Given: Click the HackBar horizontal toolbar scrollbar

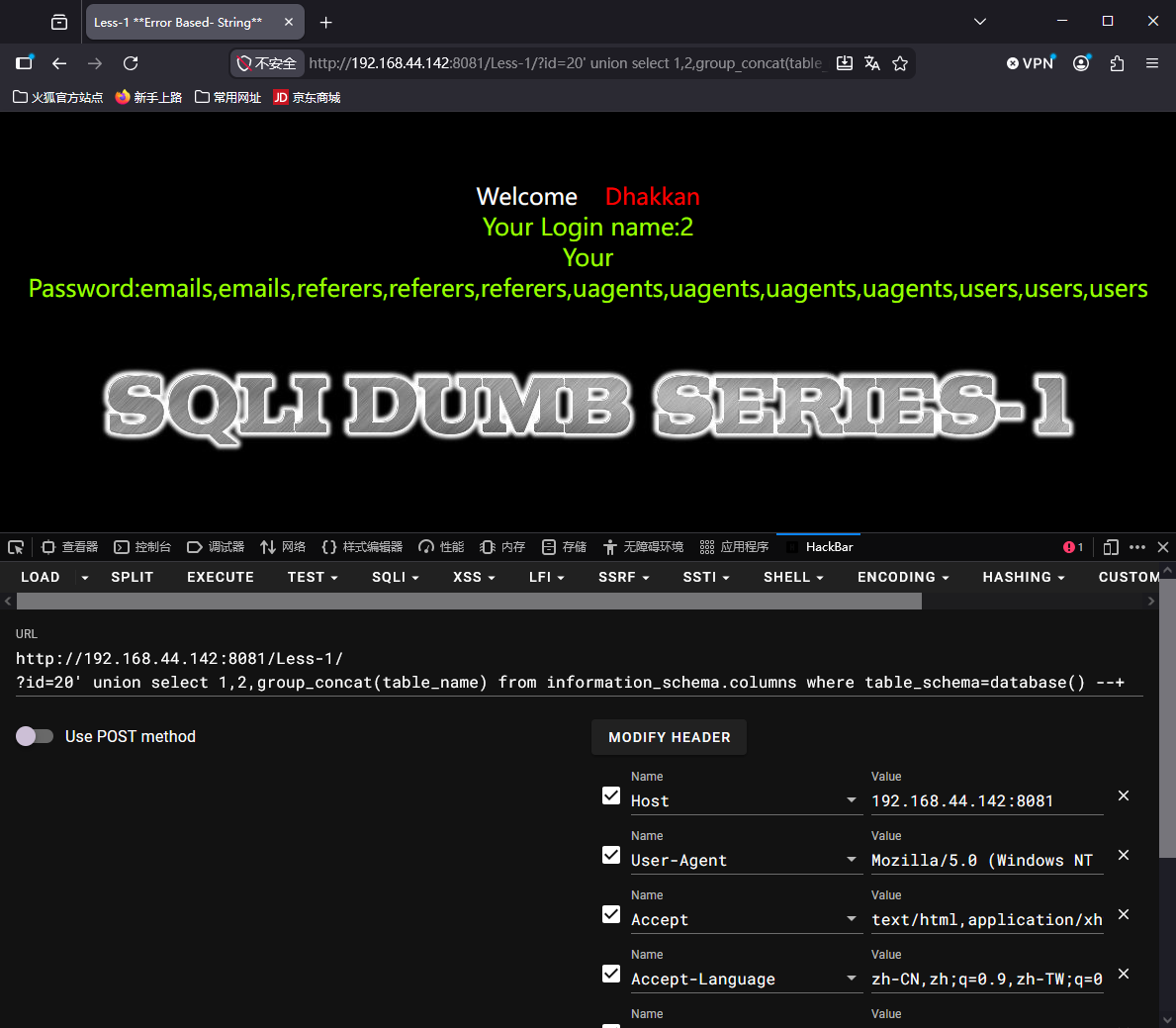Looking at the screenshot, I should point(469,601).
